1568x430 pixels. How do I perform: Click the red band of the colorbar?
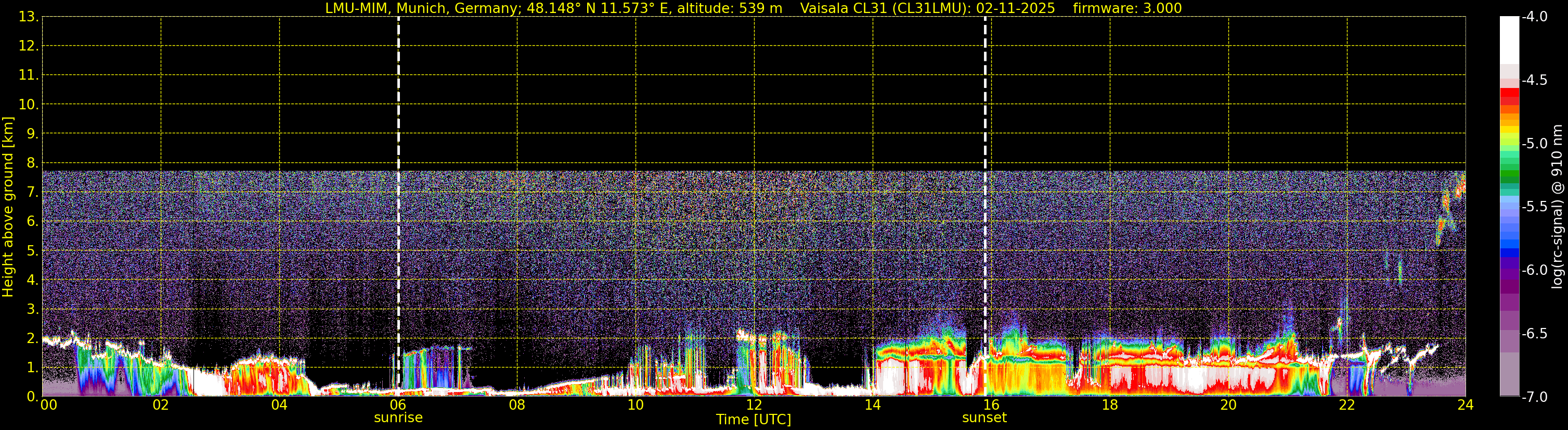(1510, 96)
